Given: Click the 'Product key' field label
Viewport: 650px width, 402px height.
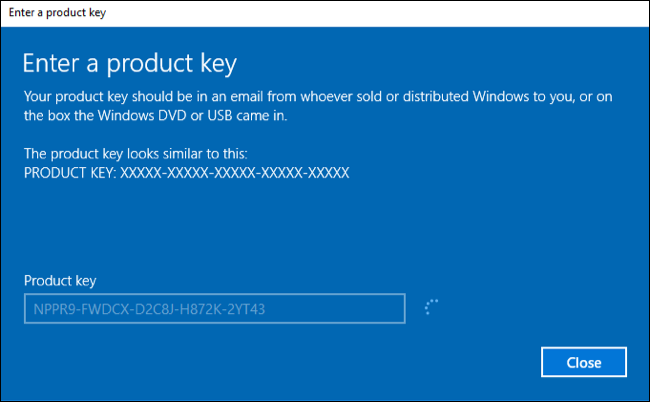Looking at the screenshot, I should tap(60, 281).
